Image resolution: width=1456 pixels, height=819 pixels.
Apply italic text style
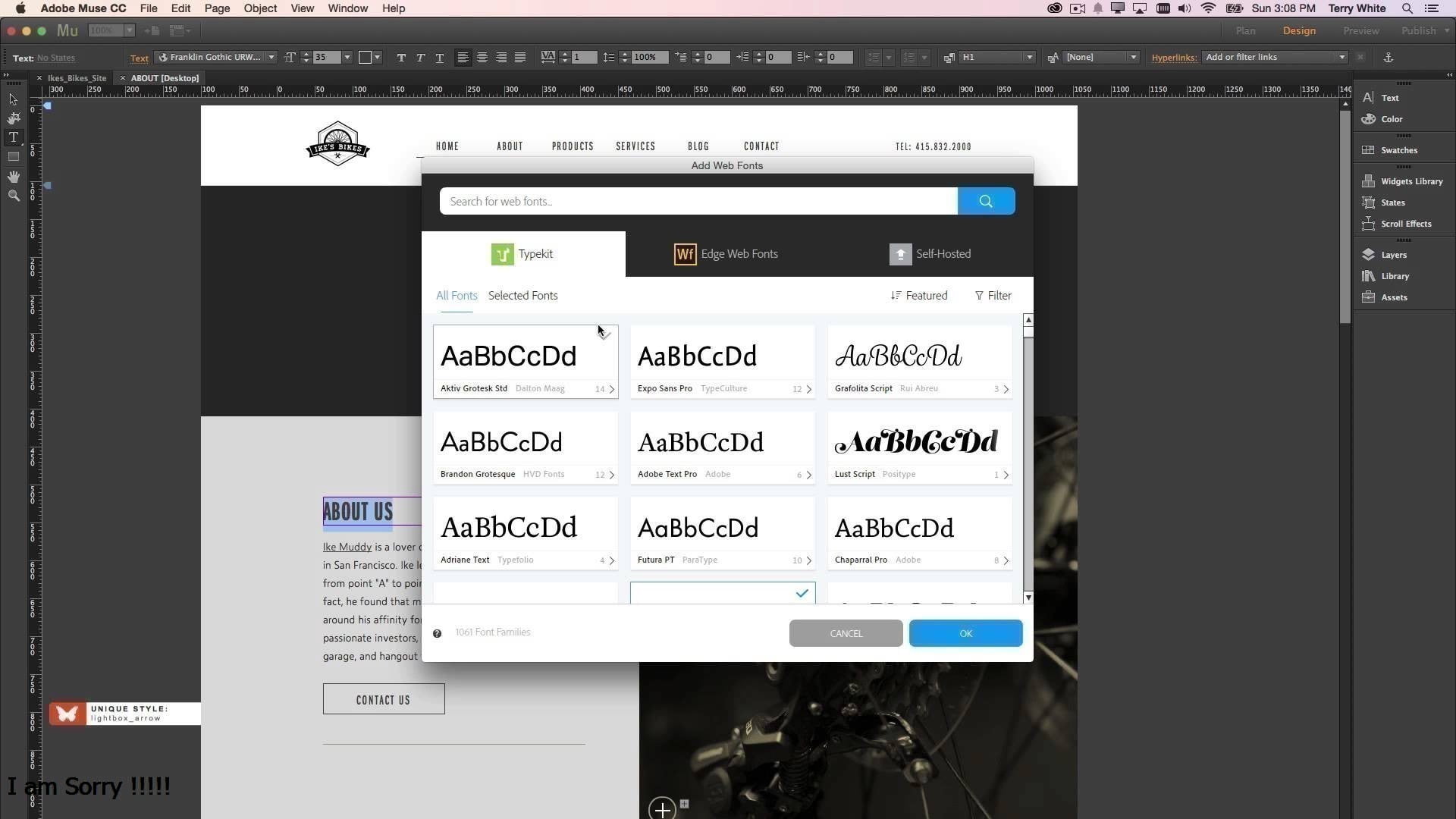420,58
